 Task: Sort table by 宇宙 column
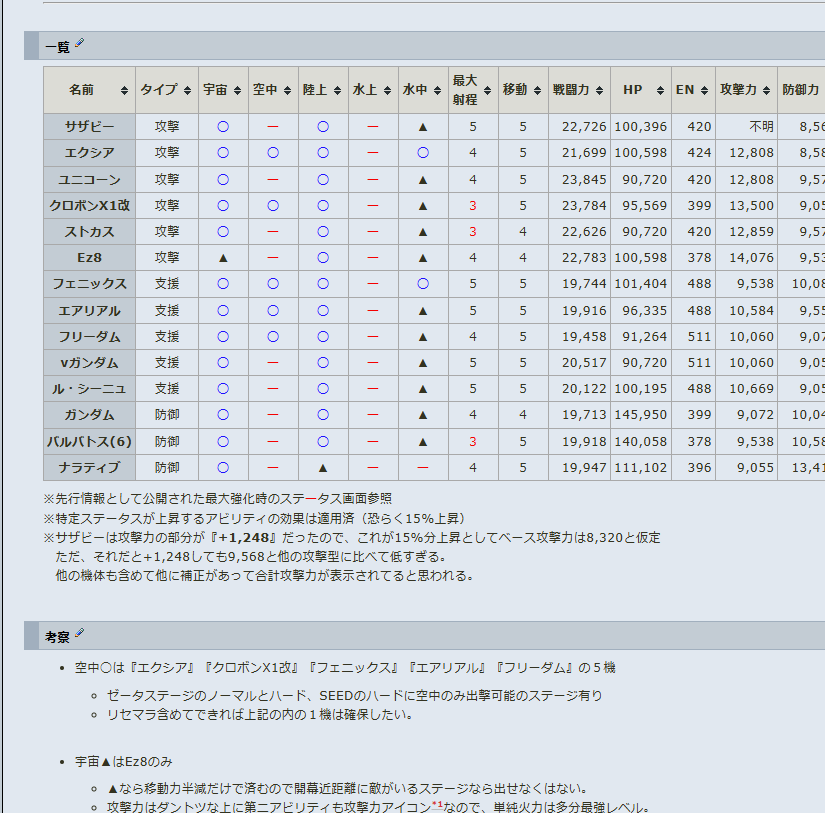coord(223,90)
